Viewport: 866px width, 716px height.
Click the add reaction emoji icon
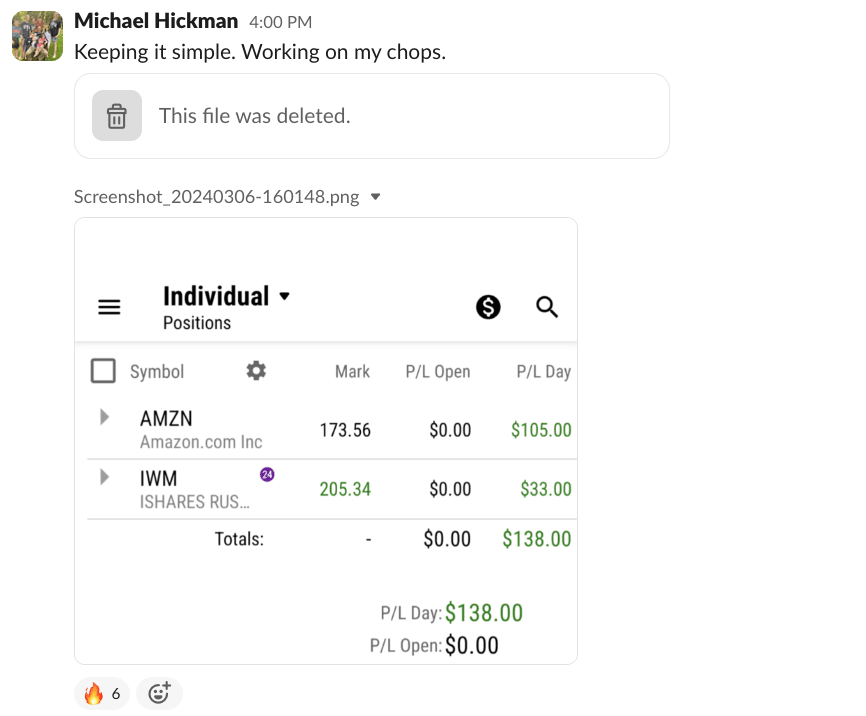(x=159, y=693)
